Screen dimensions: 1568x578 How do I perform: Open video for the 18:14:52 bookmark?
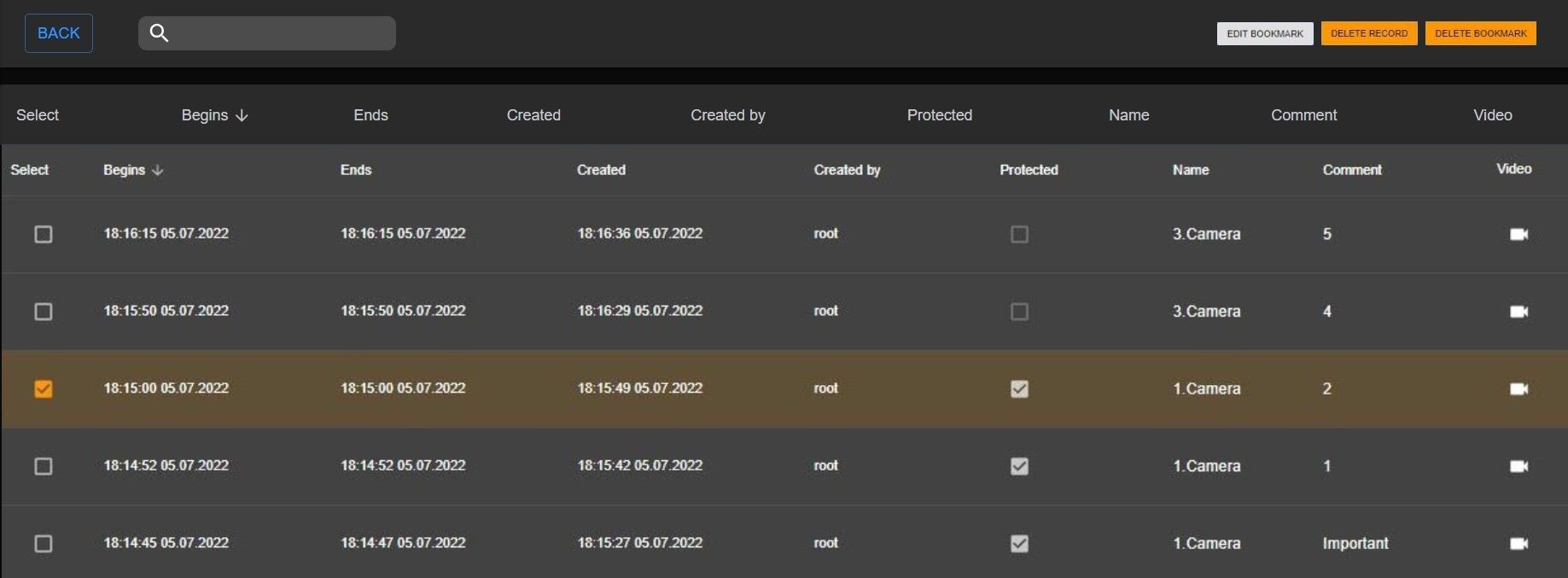click(x=1518, y=466)
